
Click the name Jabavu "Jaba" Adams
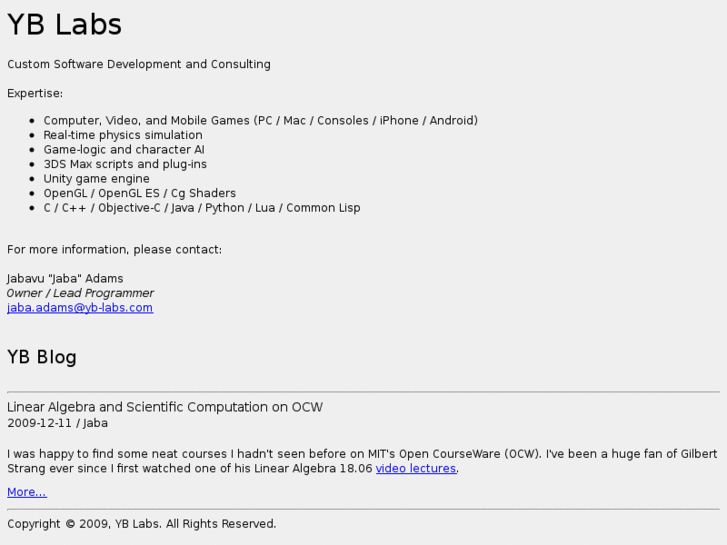(65, 278)
